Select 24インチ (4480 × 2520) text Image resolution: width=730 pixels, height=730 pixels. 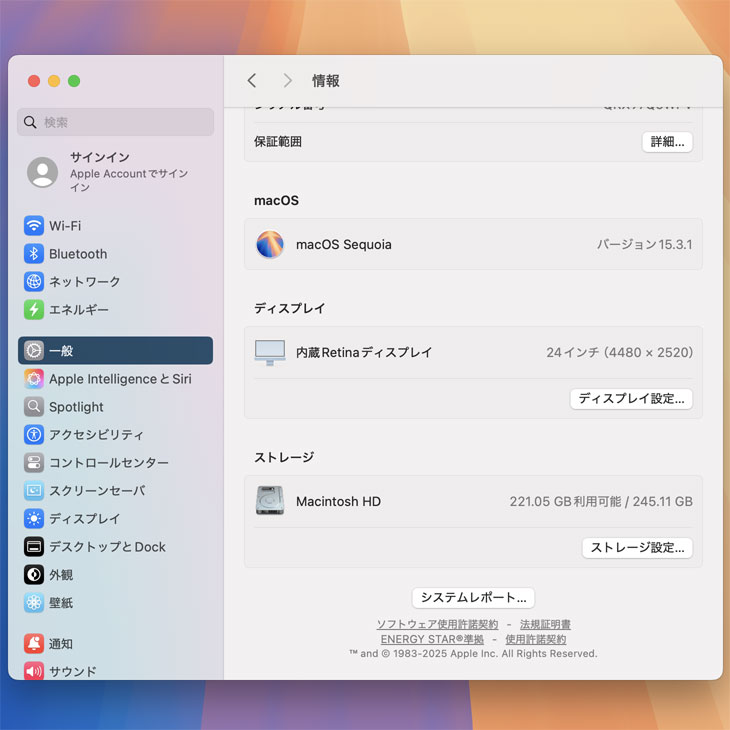[x=619, y=352]
